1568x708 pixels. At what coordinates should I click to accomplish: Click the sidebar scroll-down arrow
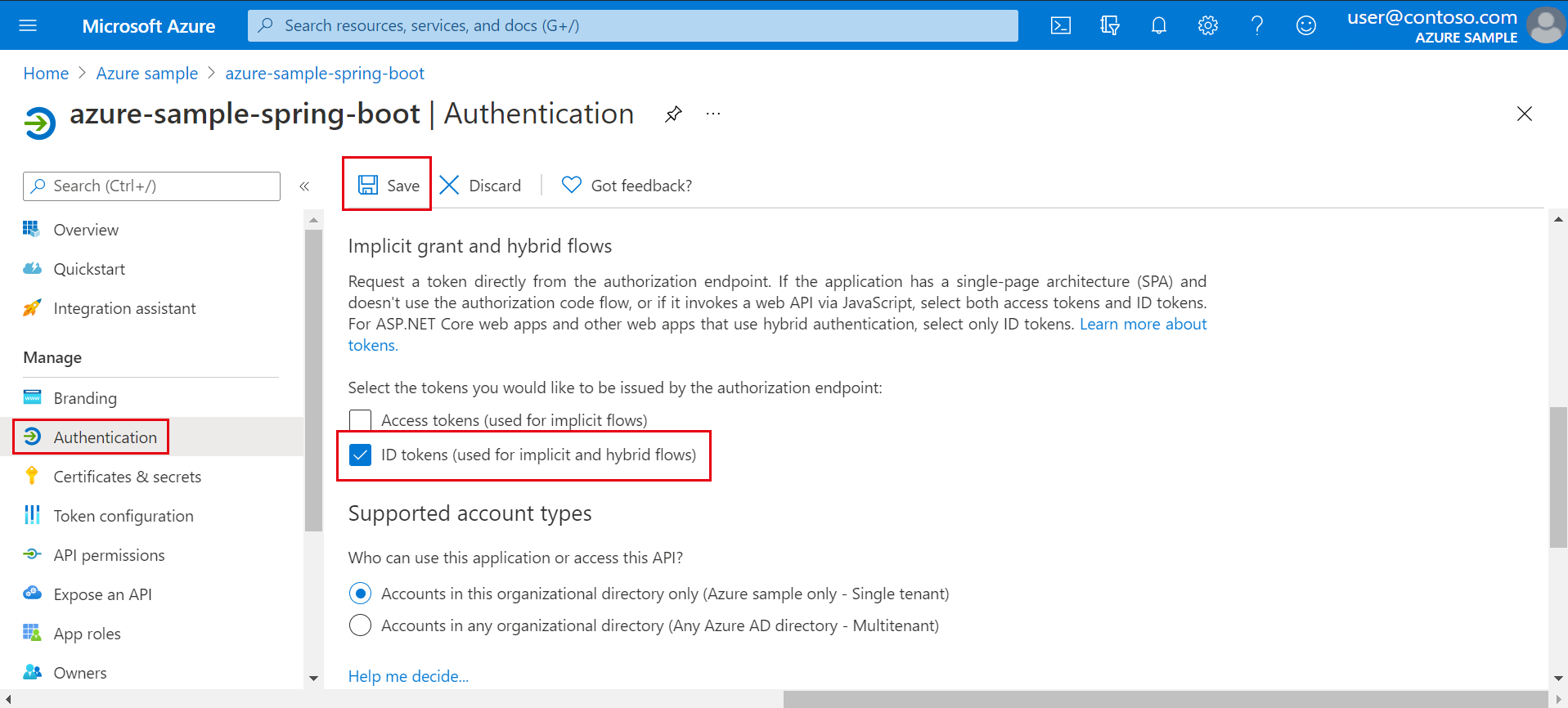tap(313, 679)
